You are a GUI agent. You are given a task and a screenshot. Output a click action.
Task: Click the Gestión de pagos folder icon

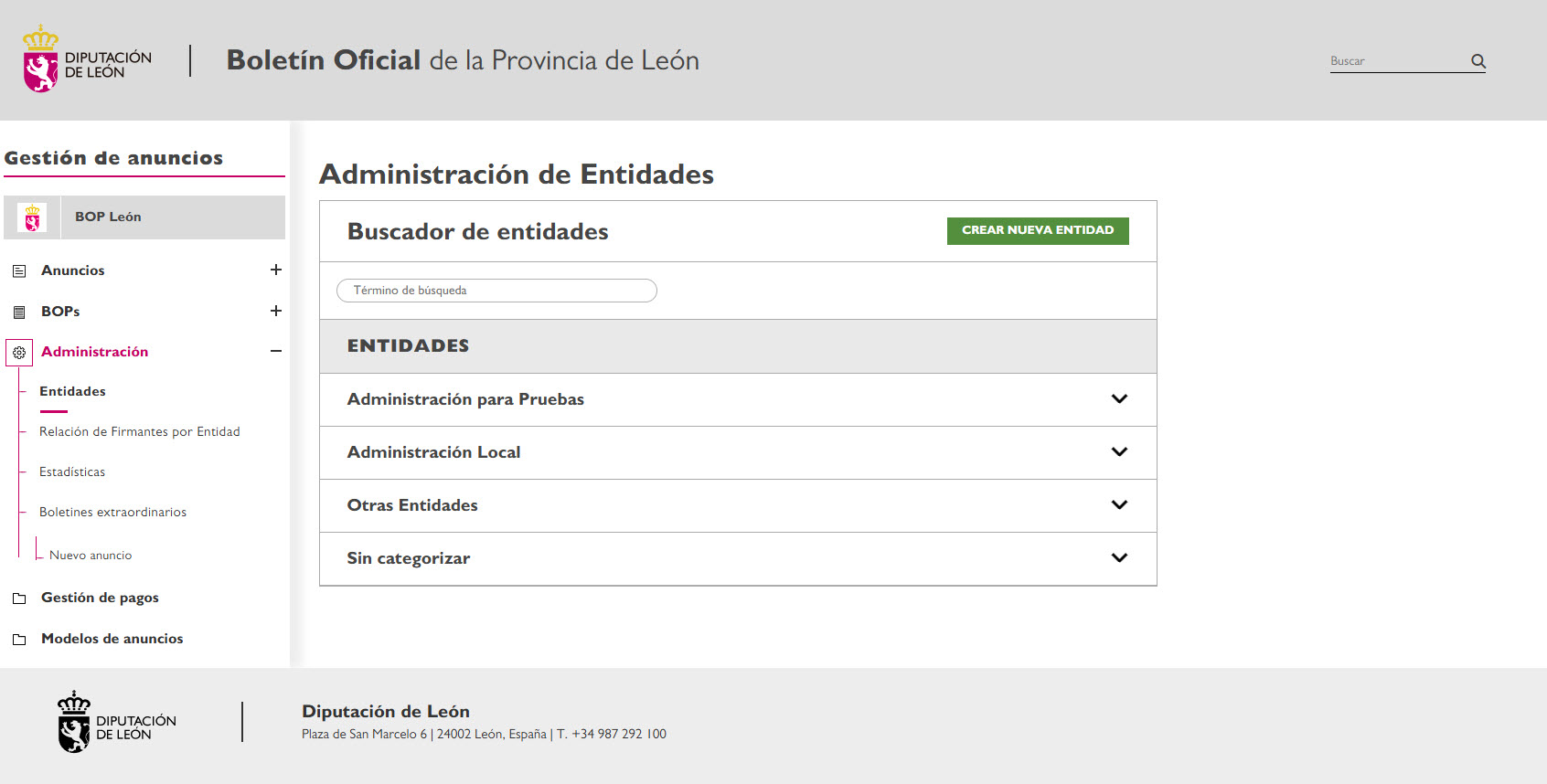[19, 599]
